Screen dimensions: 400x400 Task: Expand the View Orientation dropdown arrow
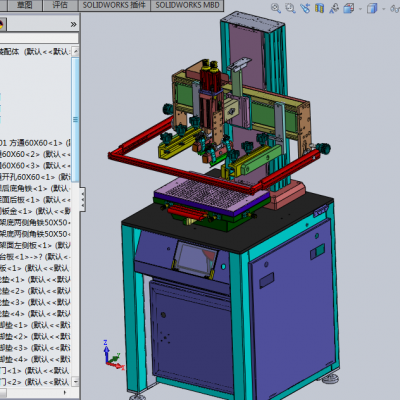360,9
